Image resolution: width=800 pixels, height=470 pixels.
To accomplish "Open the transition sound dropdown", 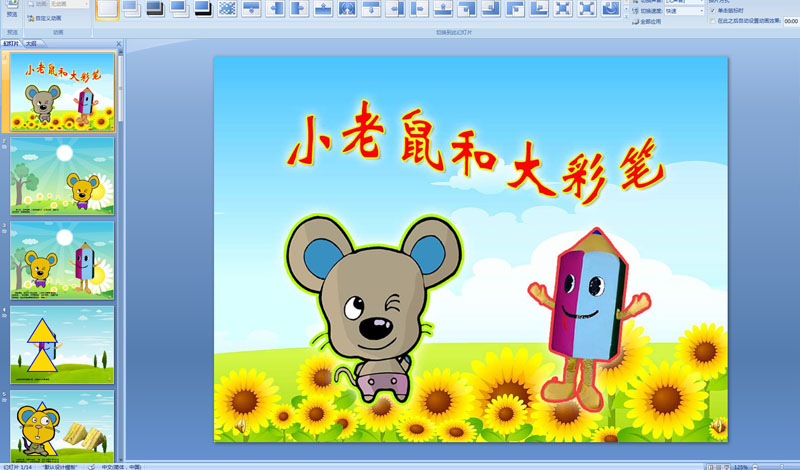I will point(685,2).
